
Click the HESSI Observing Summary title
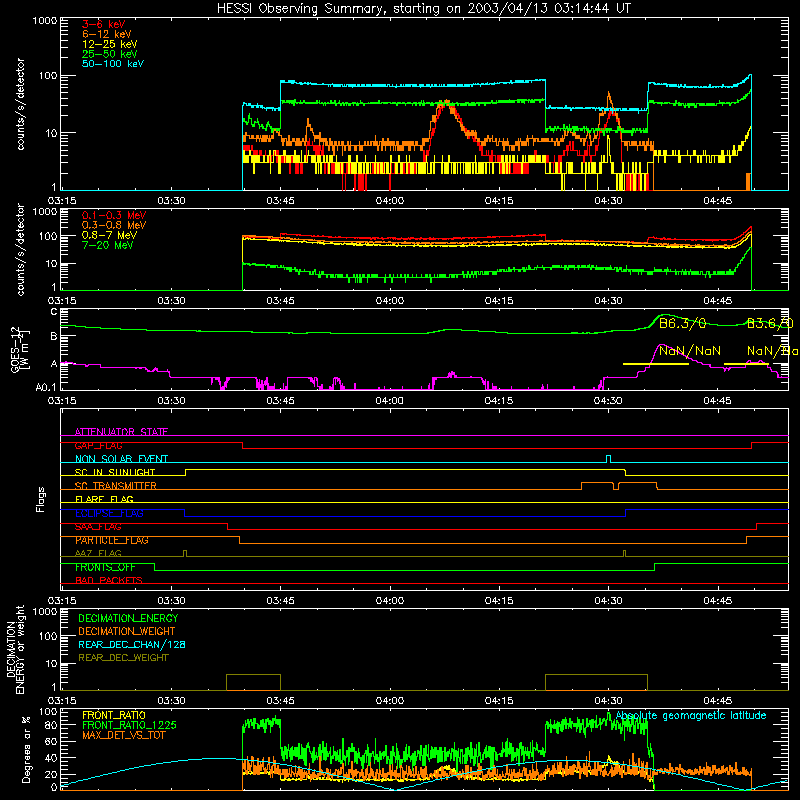(424, 8)
